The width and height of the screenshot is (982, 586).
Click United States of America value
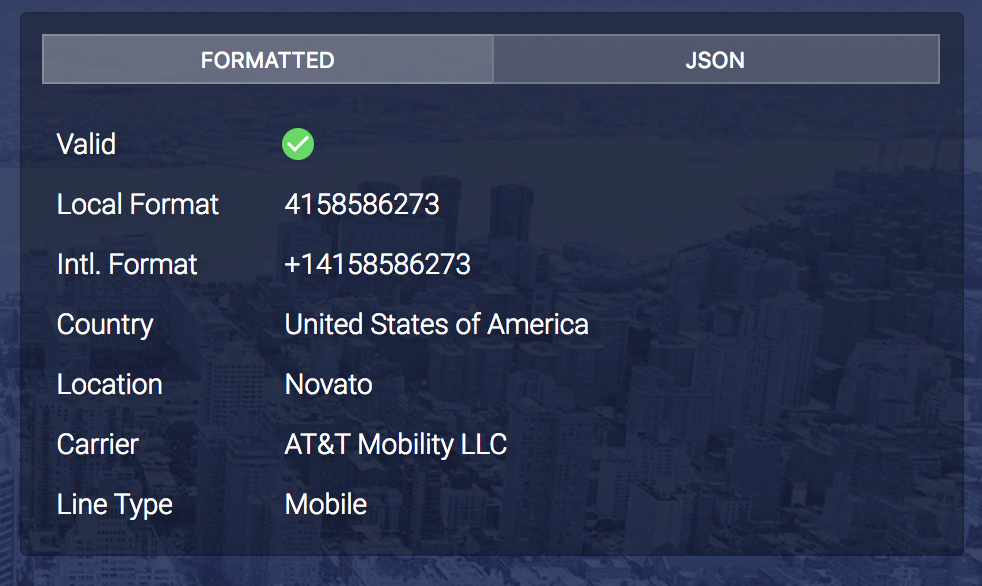[436, 324]
